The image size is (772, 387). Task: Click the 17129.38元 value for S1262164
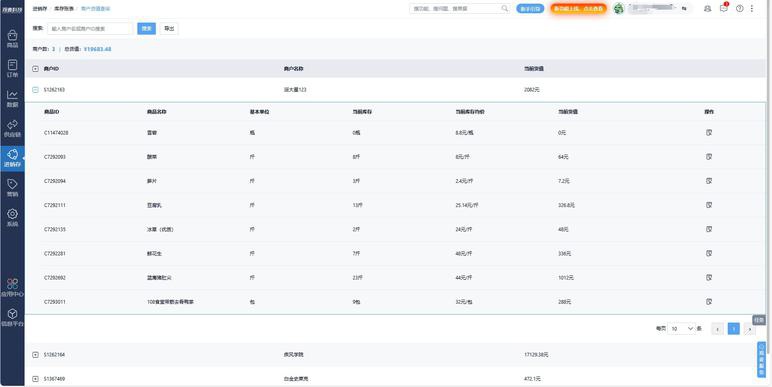(x=536, y=355)
